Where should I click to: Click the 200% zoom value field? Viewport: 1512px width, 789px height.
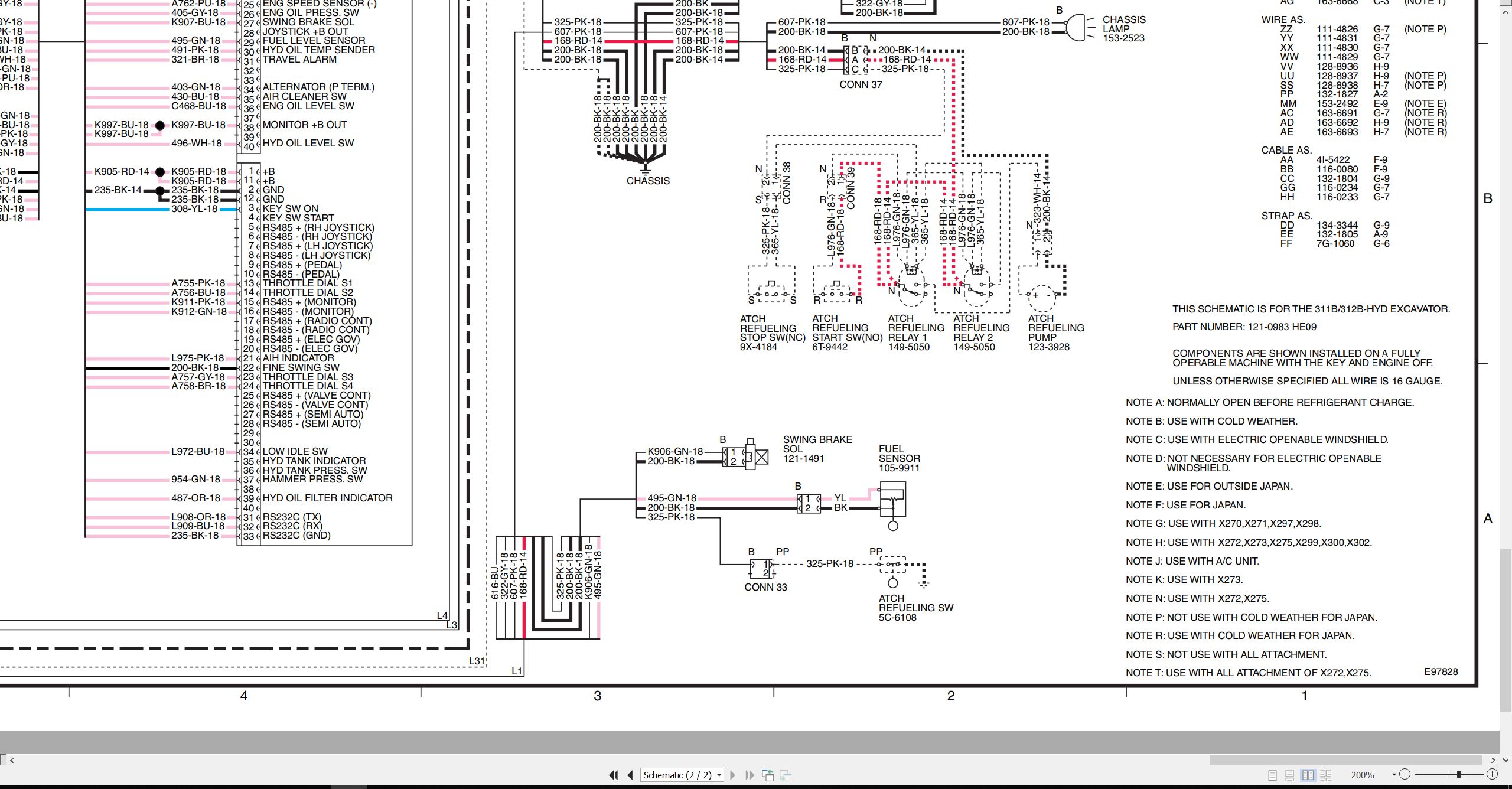pyautogui.click(x=1363, y=775)
